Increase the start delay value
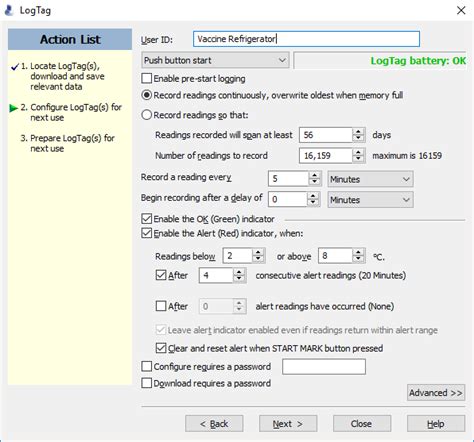This screenshot has height=442, width=474. [313, 196]
